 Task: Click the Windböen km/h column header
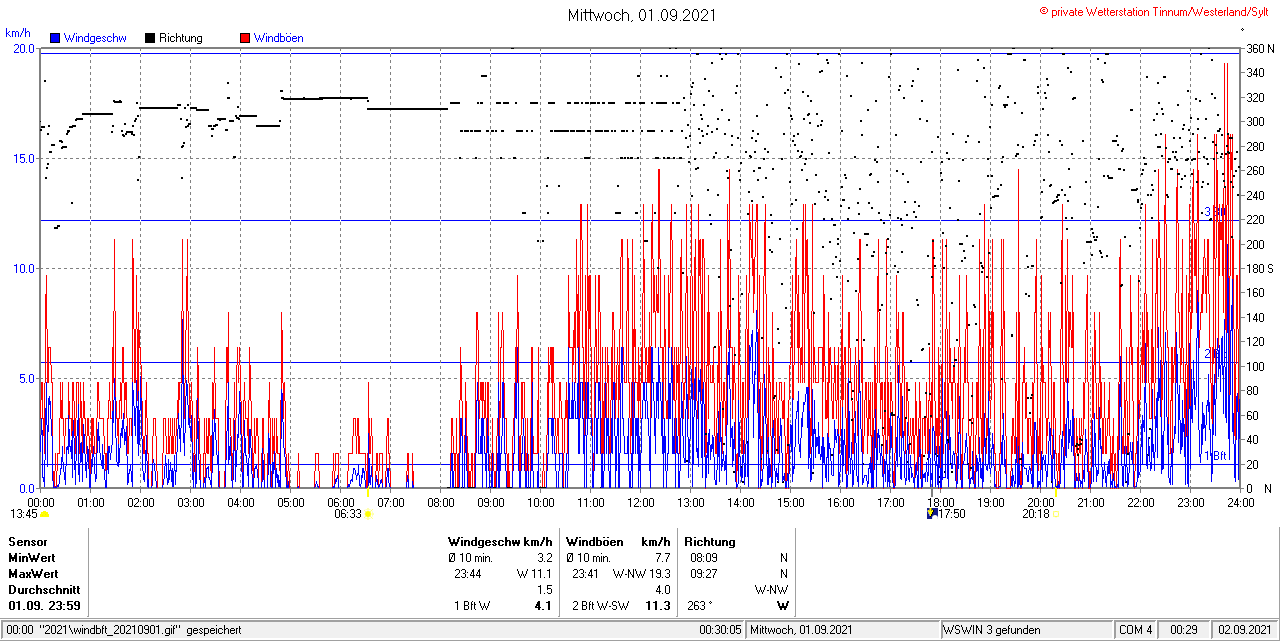(618, 541)
